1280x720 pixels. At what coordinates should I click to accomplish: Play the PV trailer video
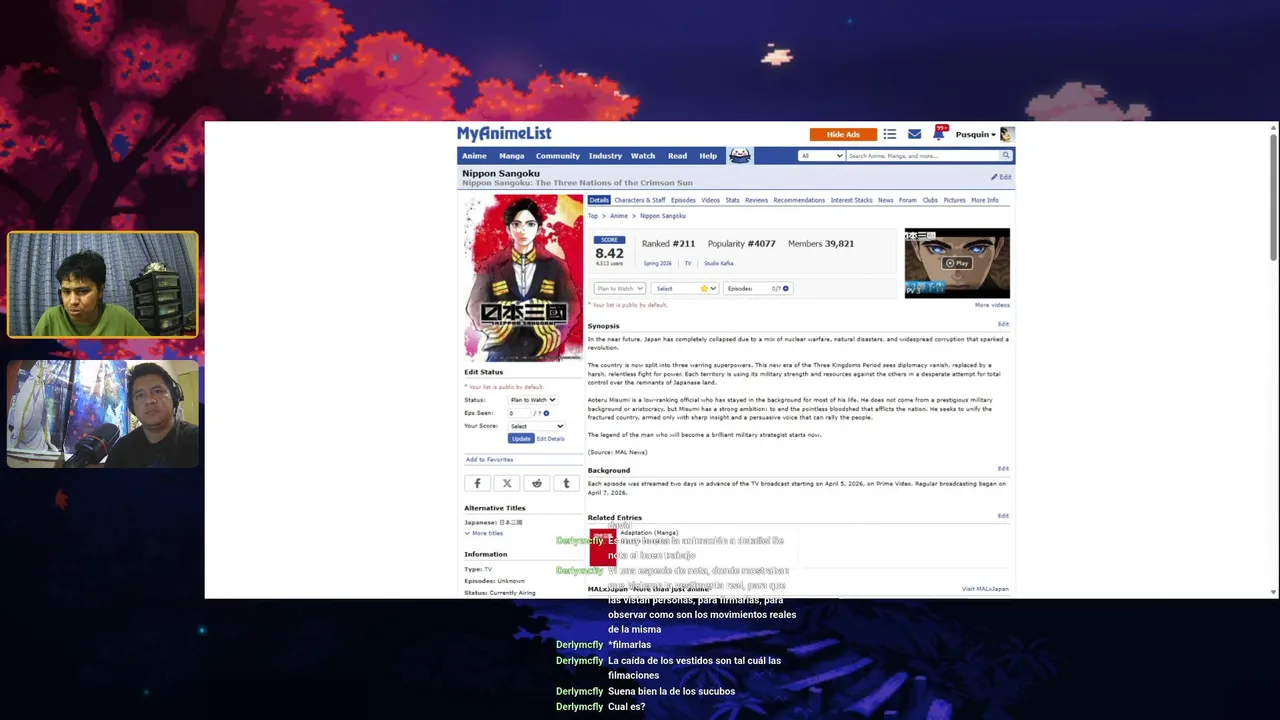point(957,263)
